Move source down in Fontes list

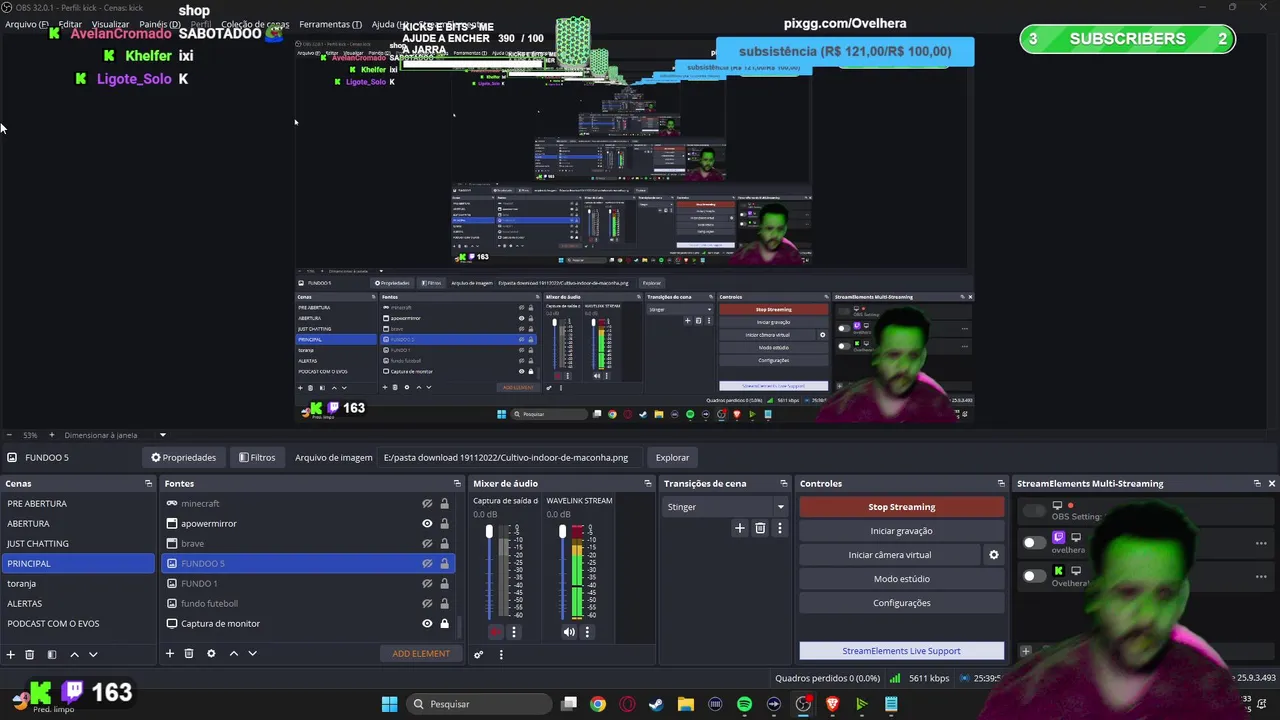[252, 653]
